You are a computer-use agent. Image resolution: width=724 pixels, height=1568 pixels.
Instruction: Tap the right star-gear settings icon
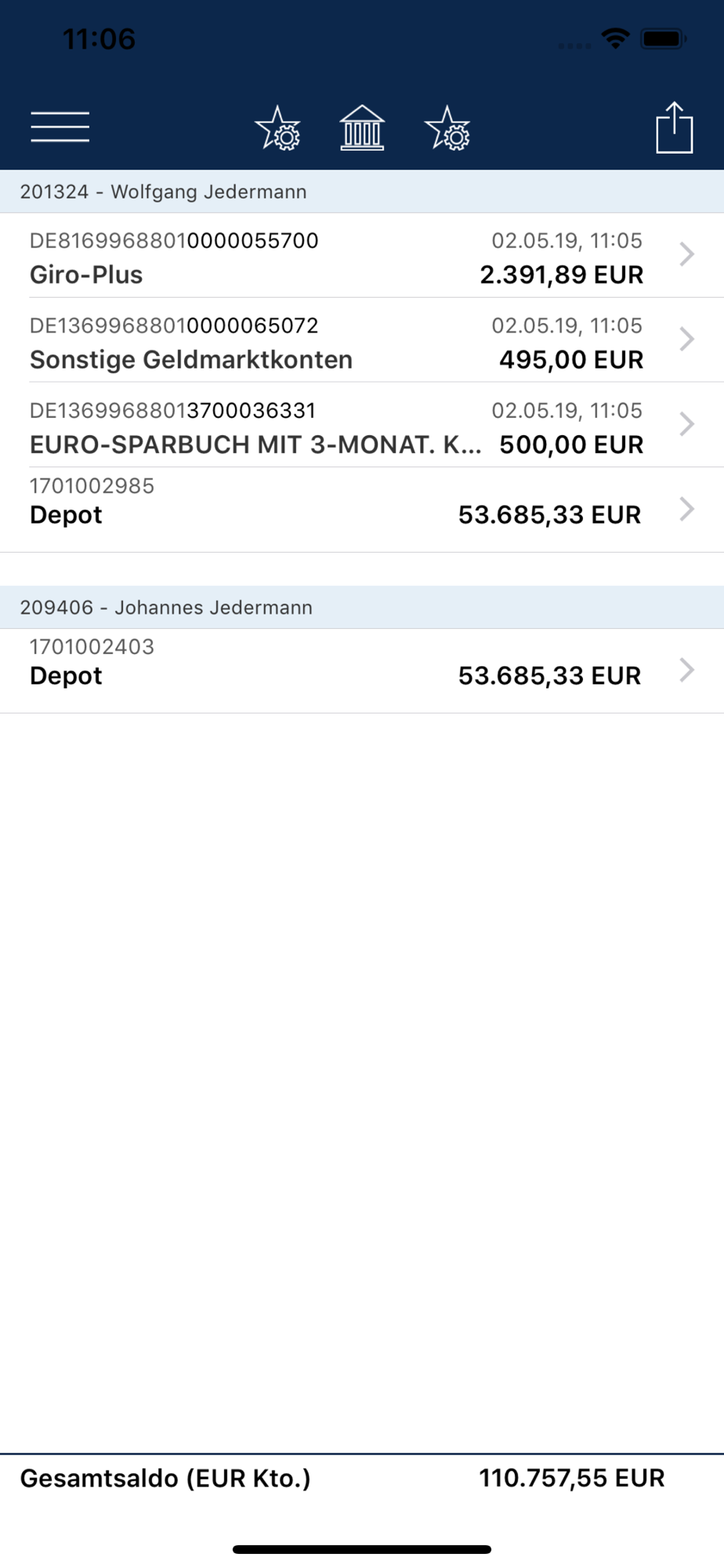tap(447, 129)
